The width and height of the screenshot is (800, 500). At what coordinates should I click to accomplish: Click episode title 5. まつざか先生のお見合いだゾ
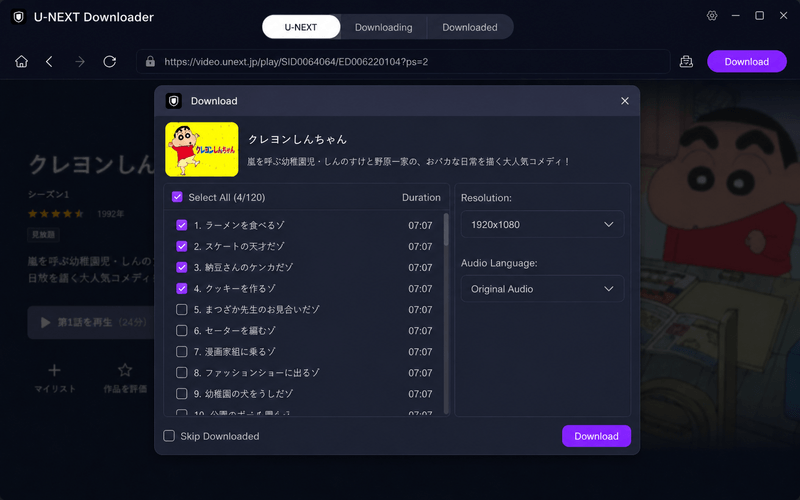[257, 310]
